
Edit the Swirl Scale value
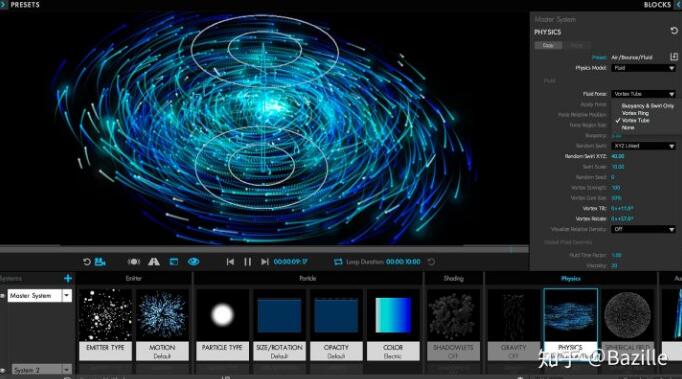618,167
